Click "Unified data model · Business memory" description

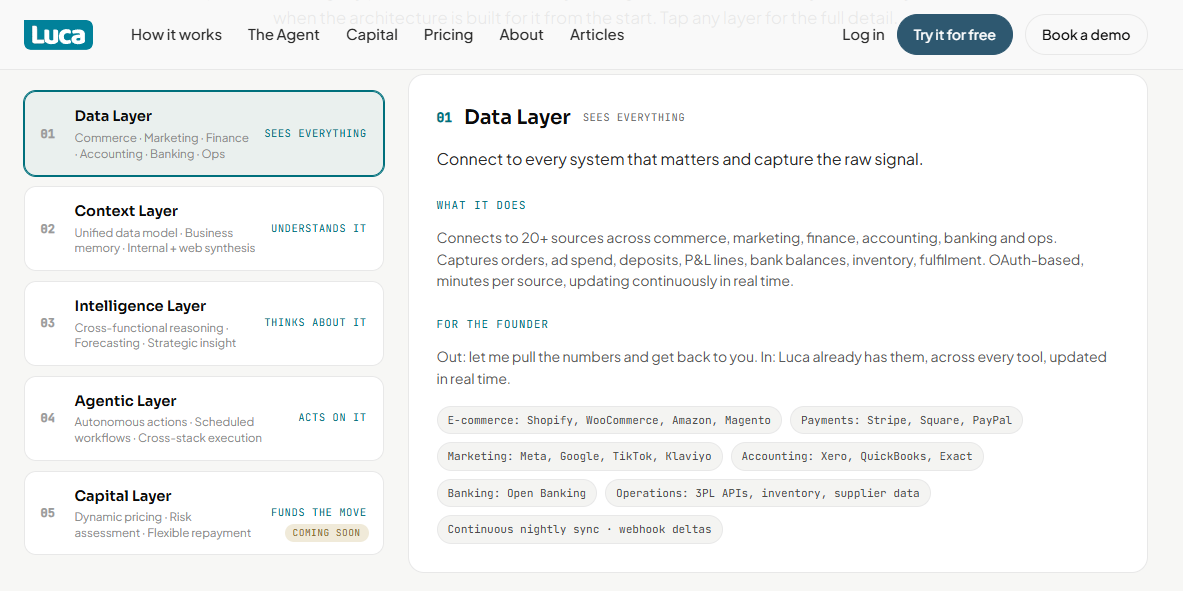164,241
